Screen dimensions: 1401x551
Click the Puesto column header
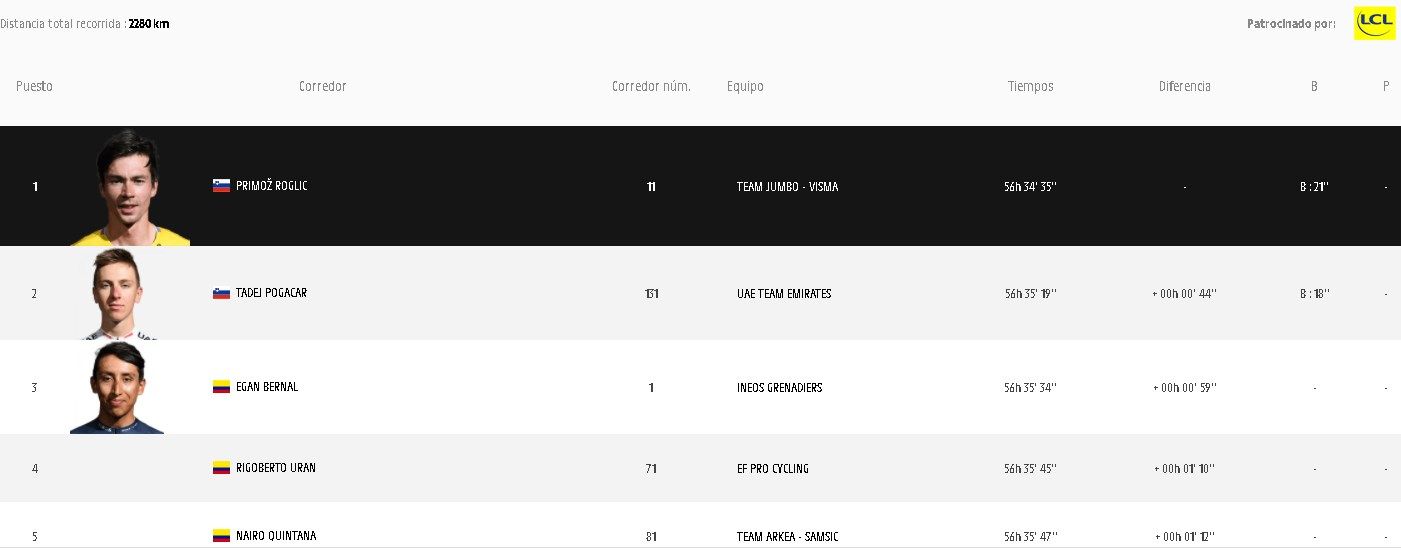pos(34,87)
